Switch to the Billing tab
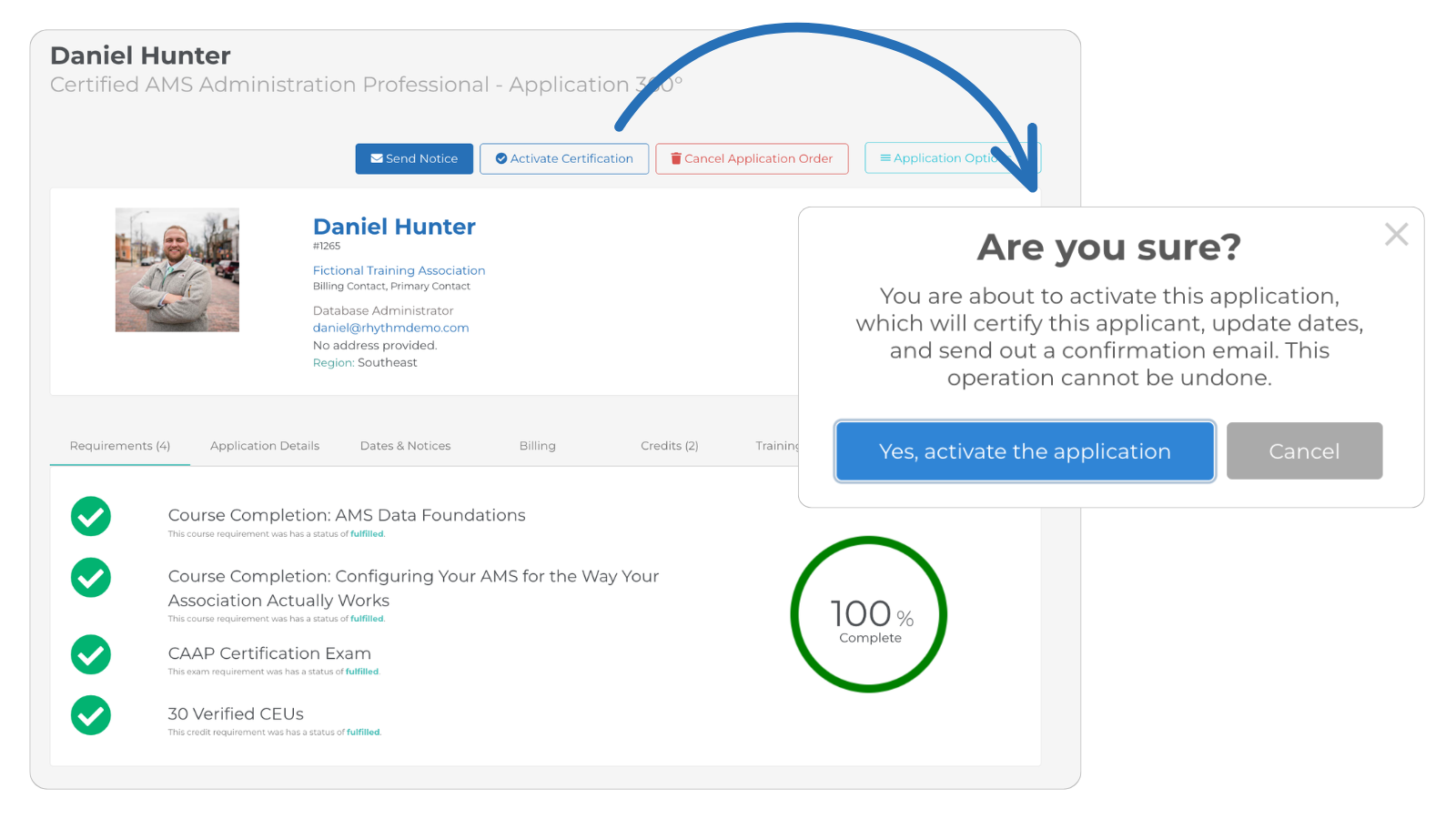This screenshot has height=819, width=1456. (537, 446)
